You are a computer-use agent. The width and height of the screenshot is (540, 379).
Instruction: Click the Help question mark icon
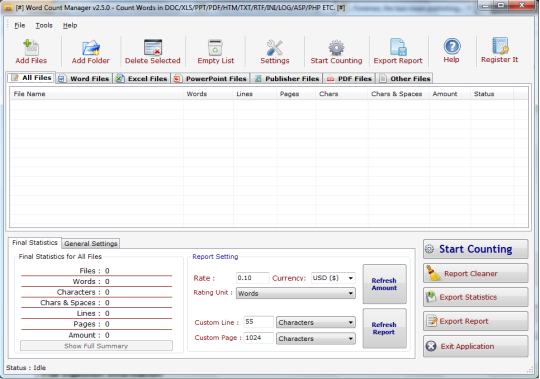click(x=452, y=46)
